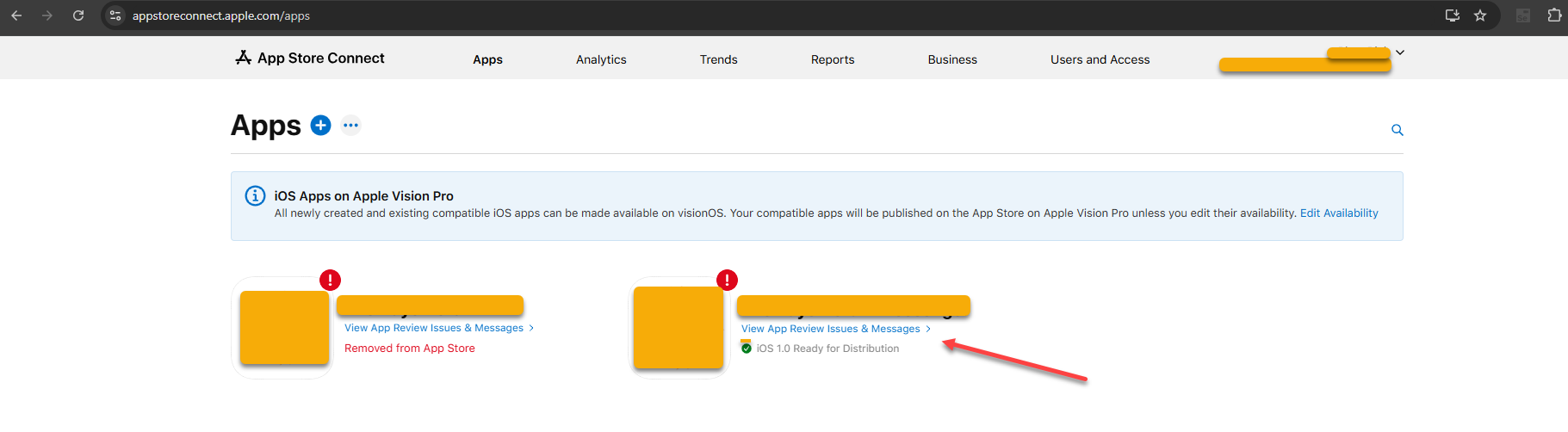Open browser extensions puzzle icon
This screenshot has width=1568, height=432.
pos(1554,15)
